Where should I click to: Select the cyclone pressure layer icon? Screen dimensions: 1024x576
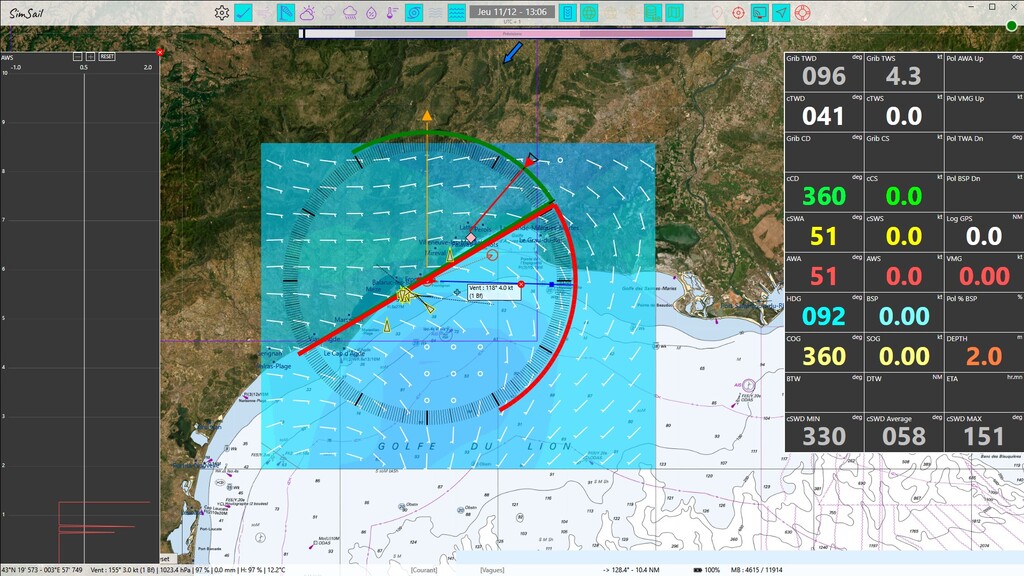[414, 13]
